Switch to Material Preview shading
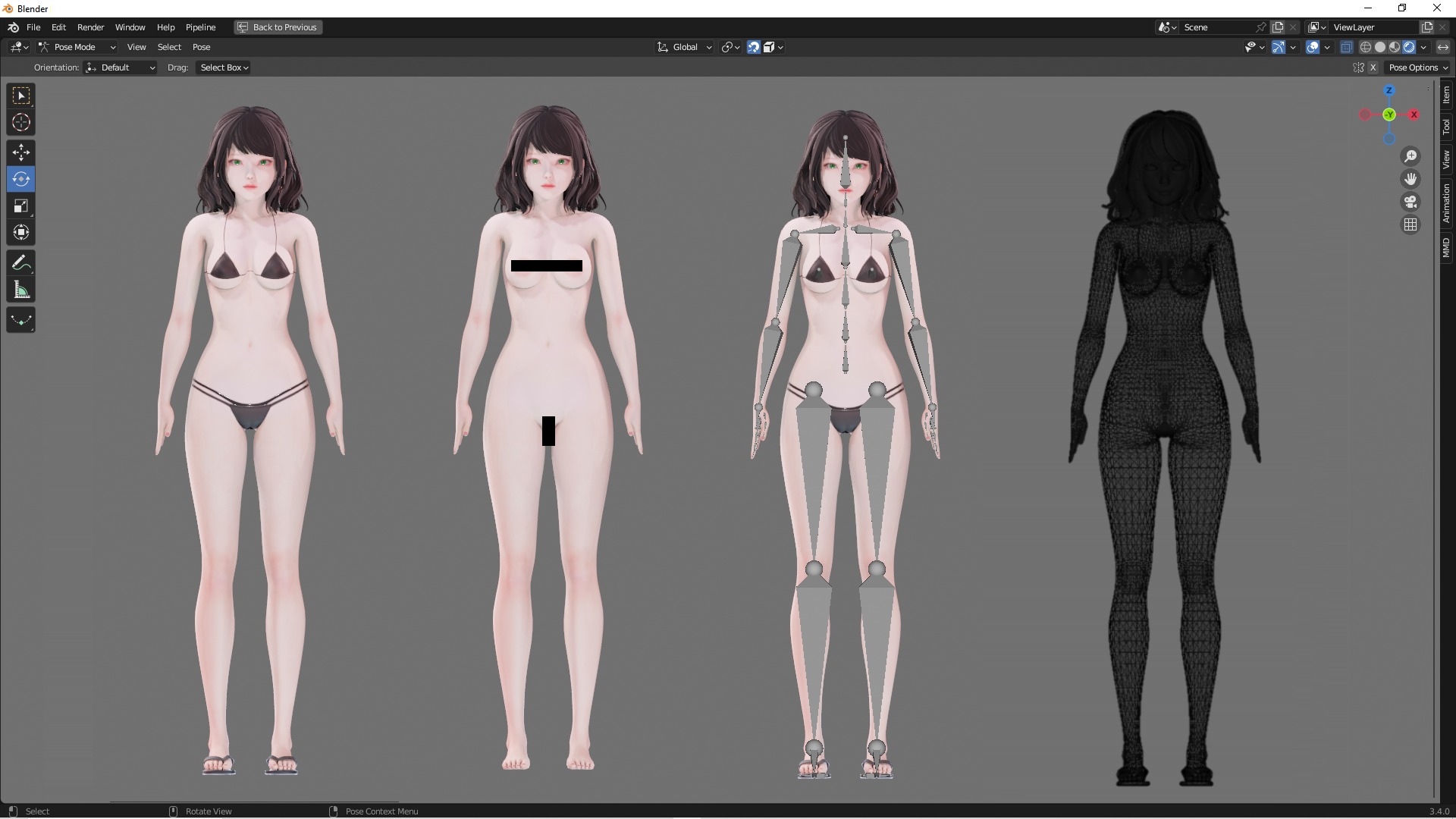The height and width of the screenshot is (819, 1456). 1395,47
